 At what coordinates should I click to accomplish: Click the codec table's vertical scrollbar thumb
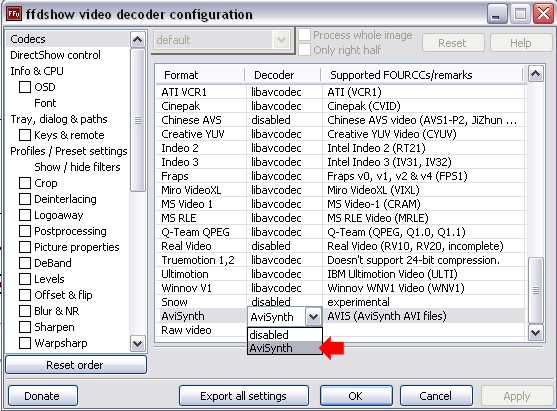[x=535, y=290]
